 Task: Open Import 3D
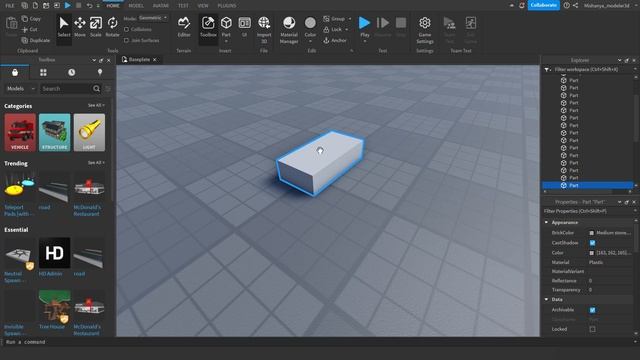[x=264, y=29]
